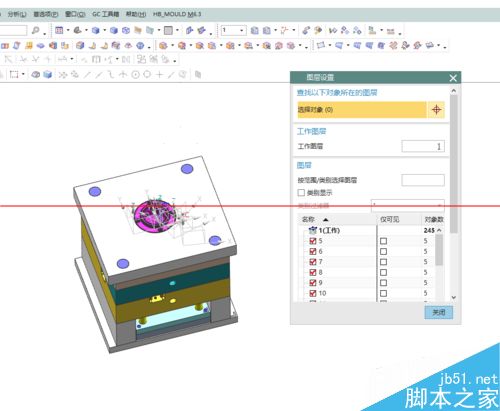Open the dropdown arrow beside the grid table icon
The width and height of the screenshot is (500, 411).
[x=68, y=30]
